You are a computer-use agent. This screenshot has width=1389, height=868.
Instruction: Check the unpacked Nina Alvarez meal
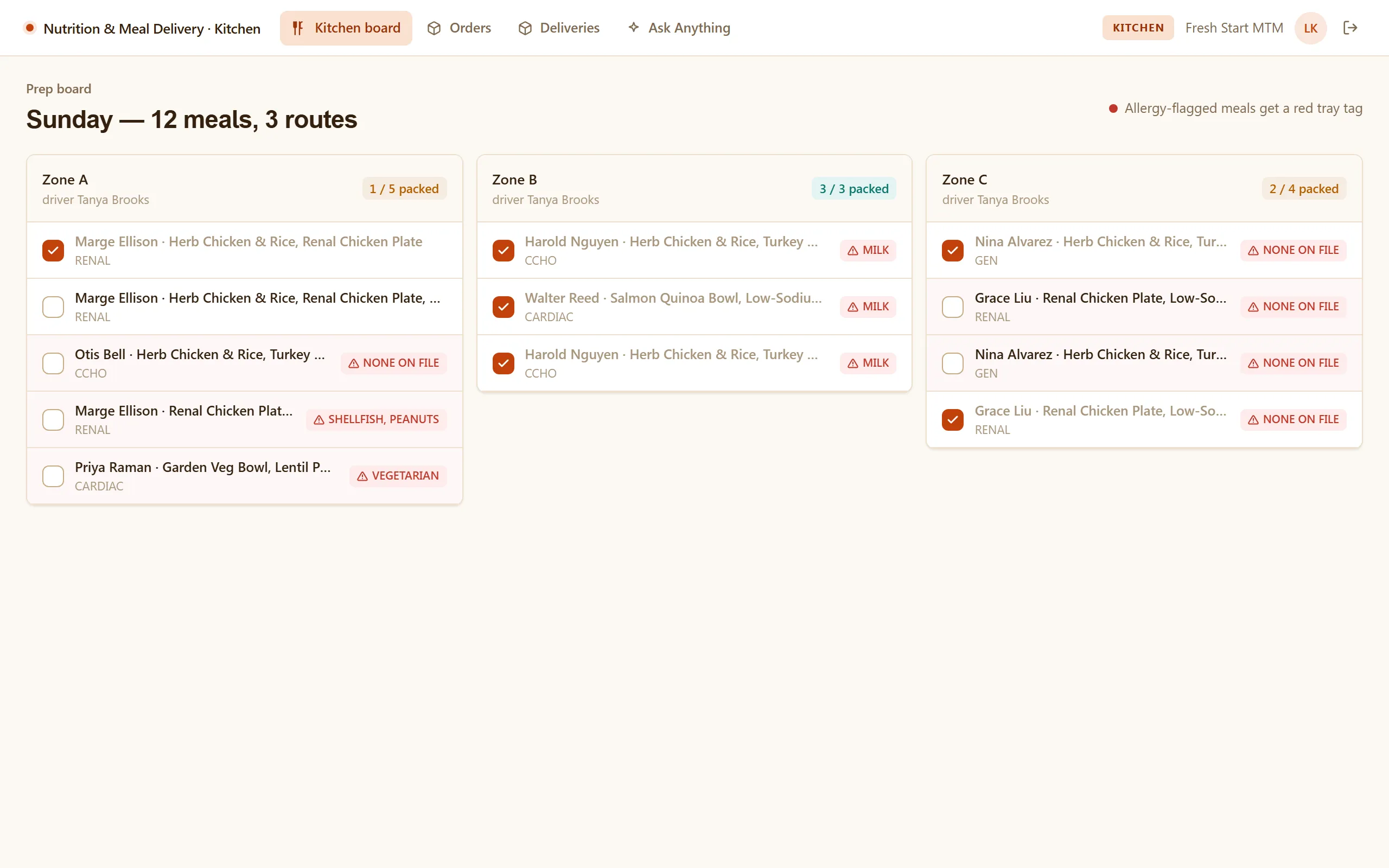click(952, 363)
